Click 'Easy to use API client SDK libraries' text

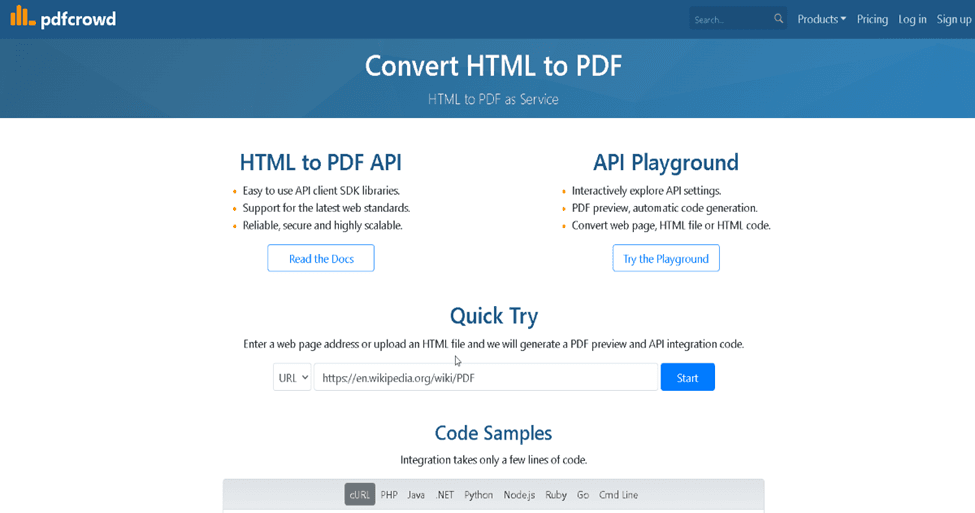tap(321, 191)
